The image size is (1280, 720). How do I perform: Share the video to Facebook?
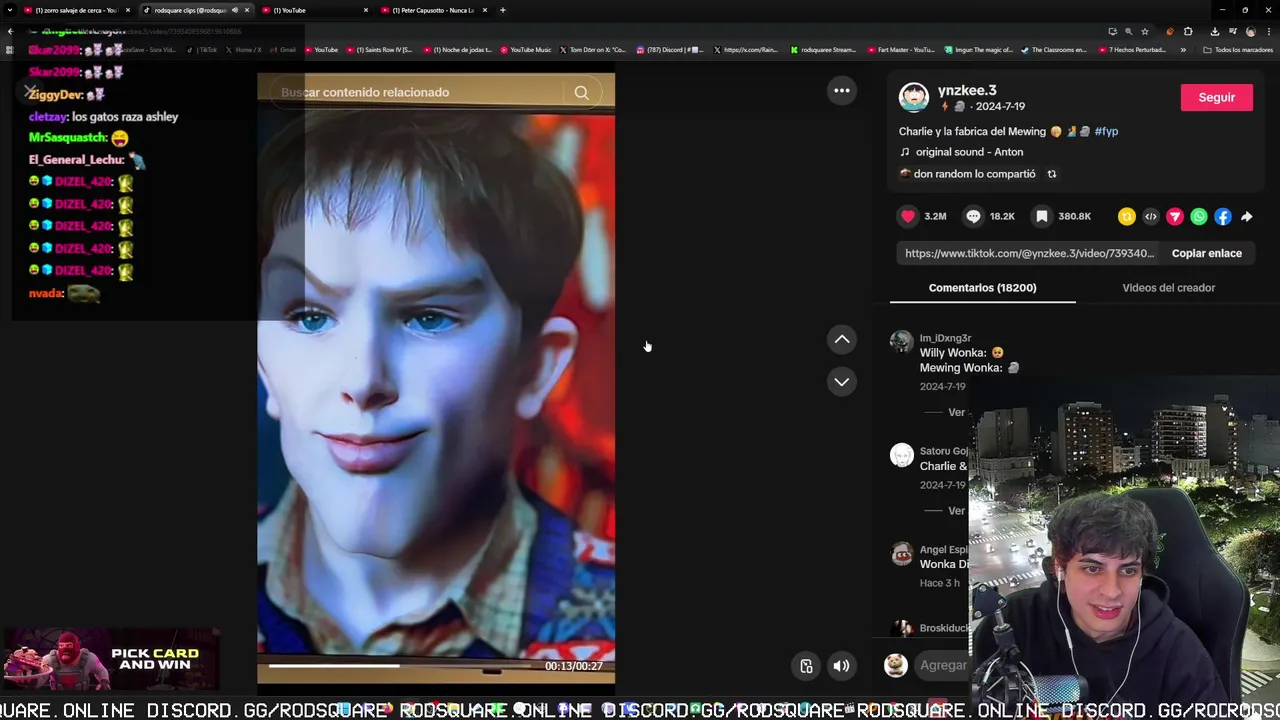tap(1223, 217)
